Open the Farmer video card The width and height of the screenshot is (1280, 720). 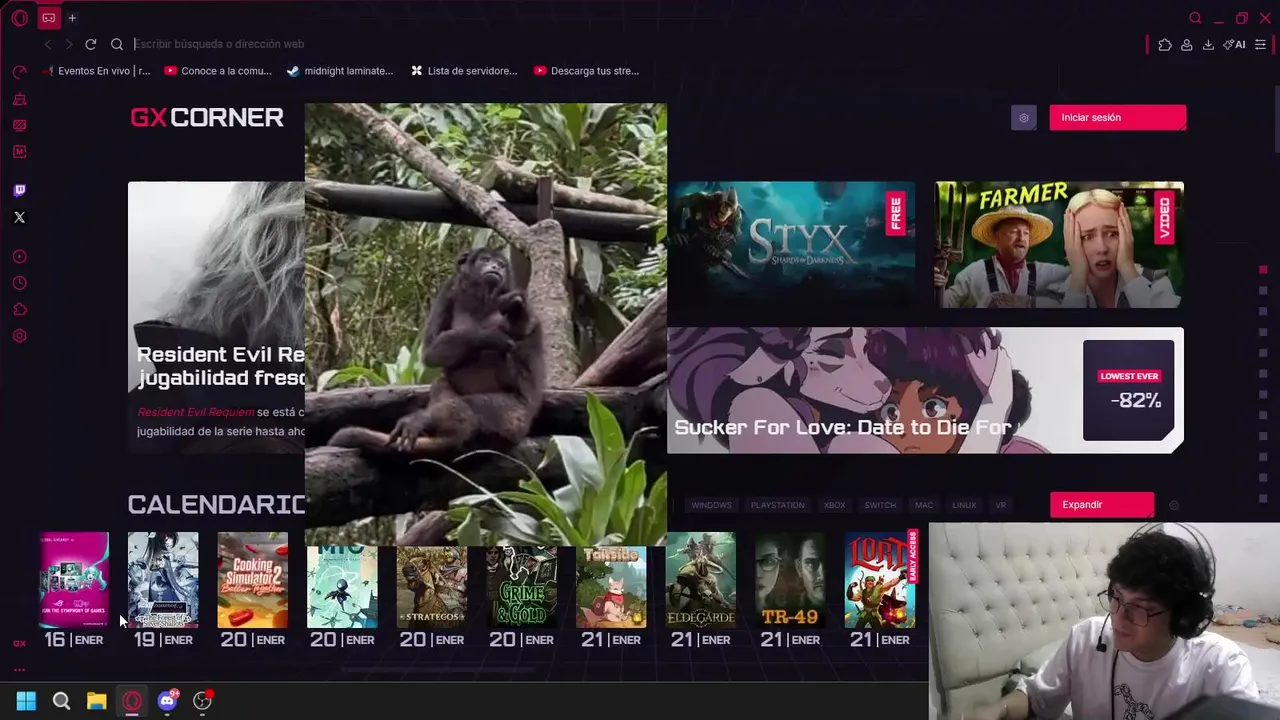pos(1059,244)
